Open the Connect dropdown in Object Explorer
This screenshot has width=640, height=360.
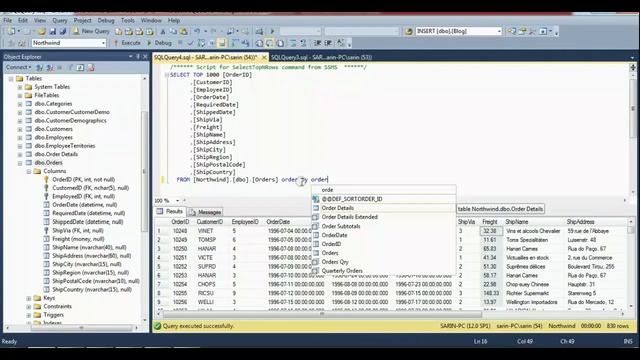pos(18,67)
